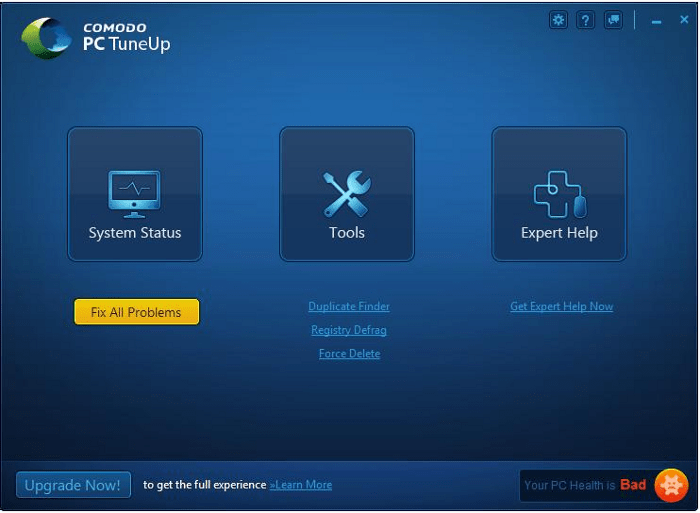Follow the Learn More link

click(301, 485)
